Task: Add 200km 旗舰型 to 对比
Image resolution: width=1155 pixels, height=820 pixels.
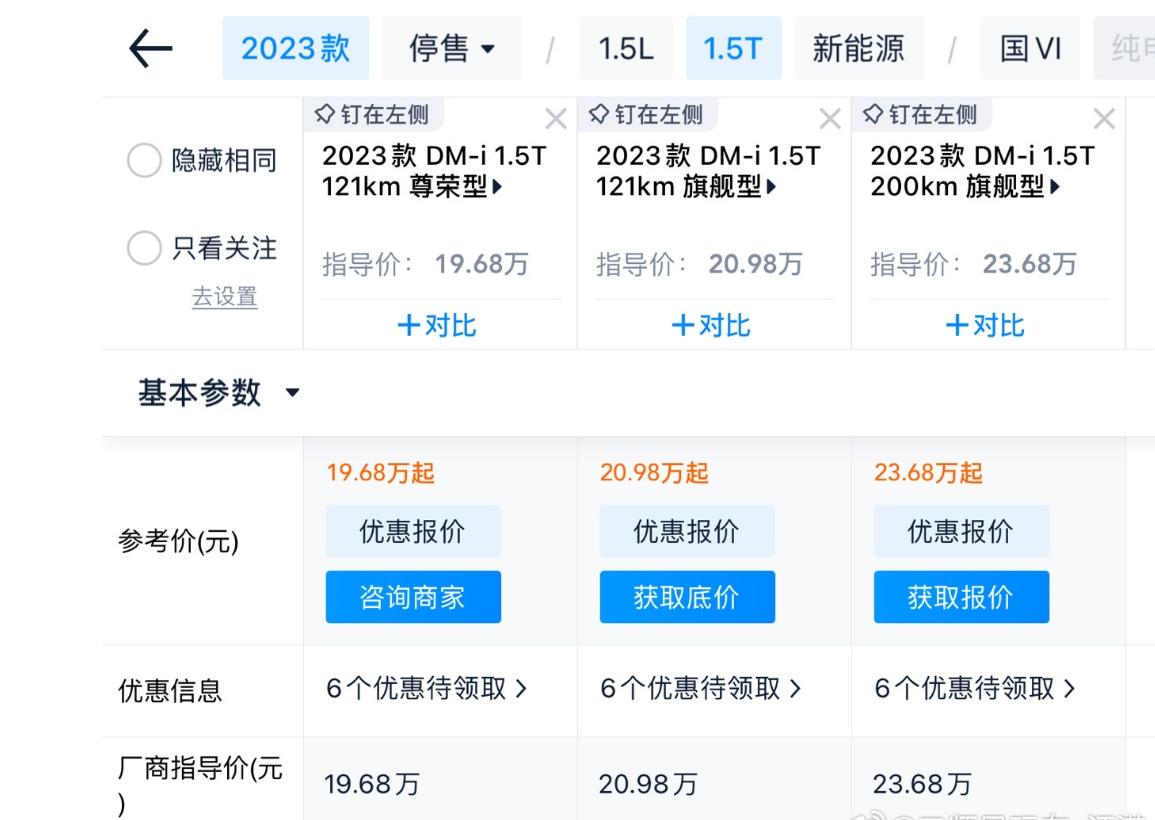Action: 985,325
